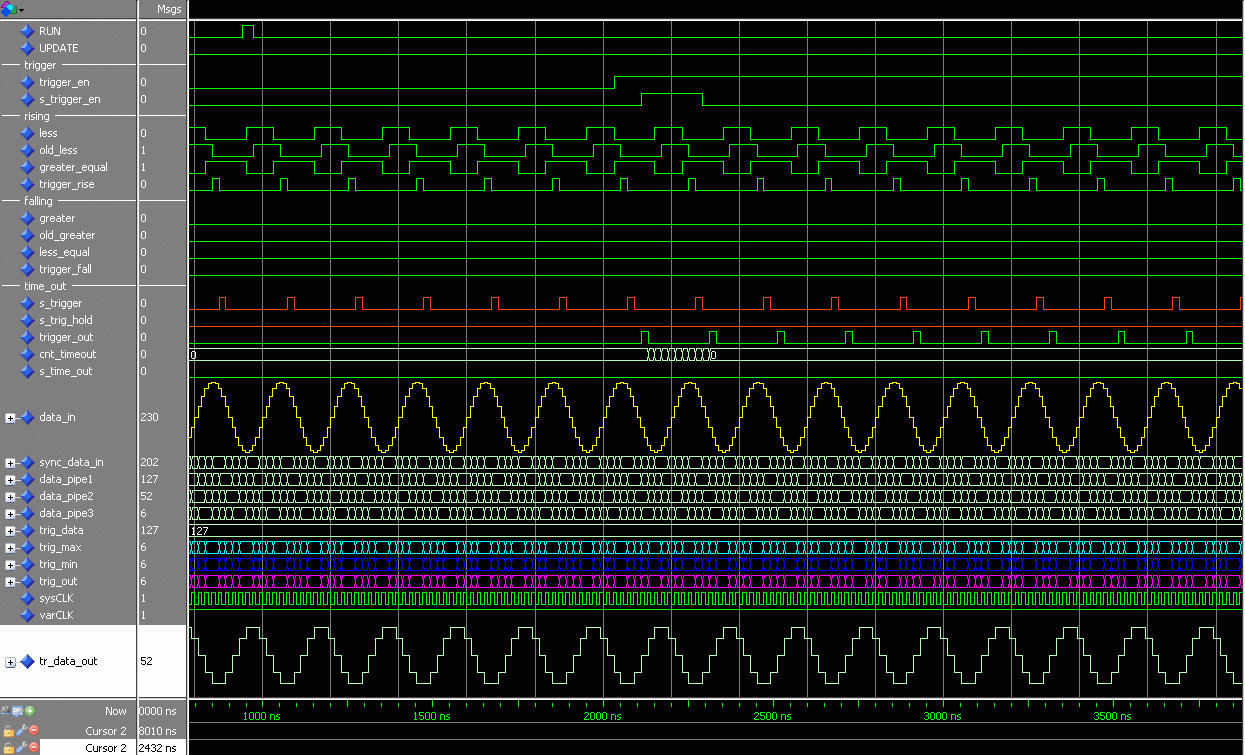The width and height of the screenshot is (1245, 755).
Task: Select the varCLK signal name
Action: click(x=56, y=616)
